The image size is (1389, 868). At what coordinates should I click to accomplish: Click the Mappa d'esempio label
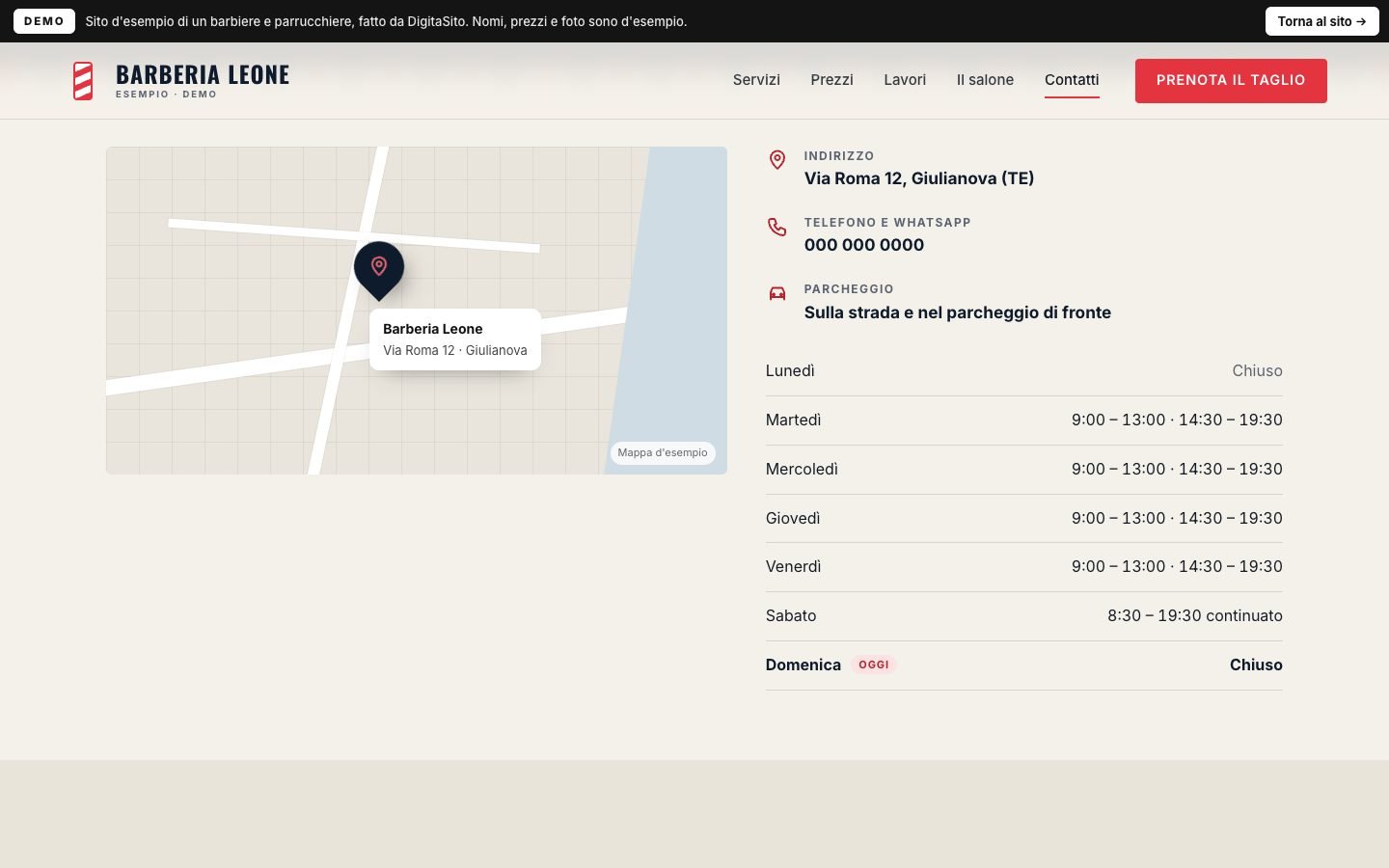point(663,452)
